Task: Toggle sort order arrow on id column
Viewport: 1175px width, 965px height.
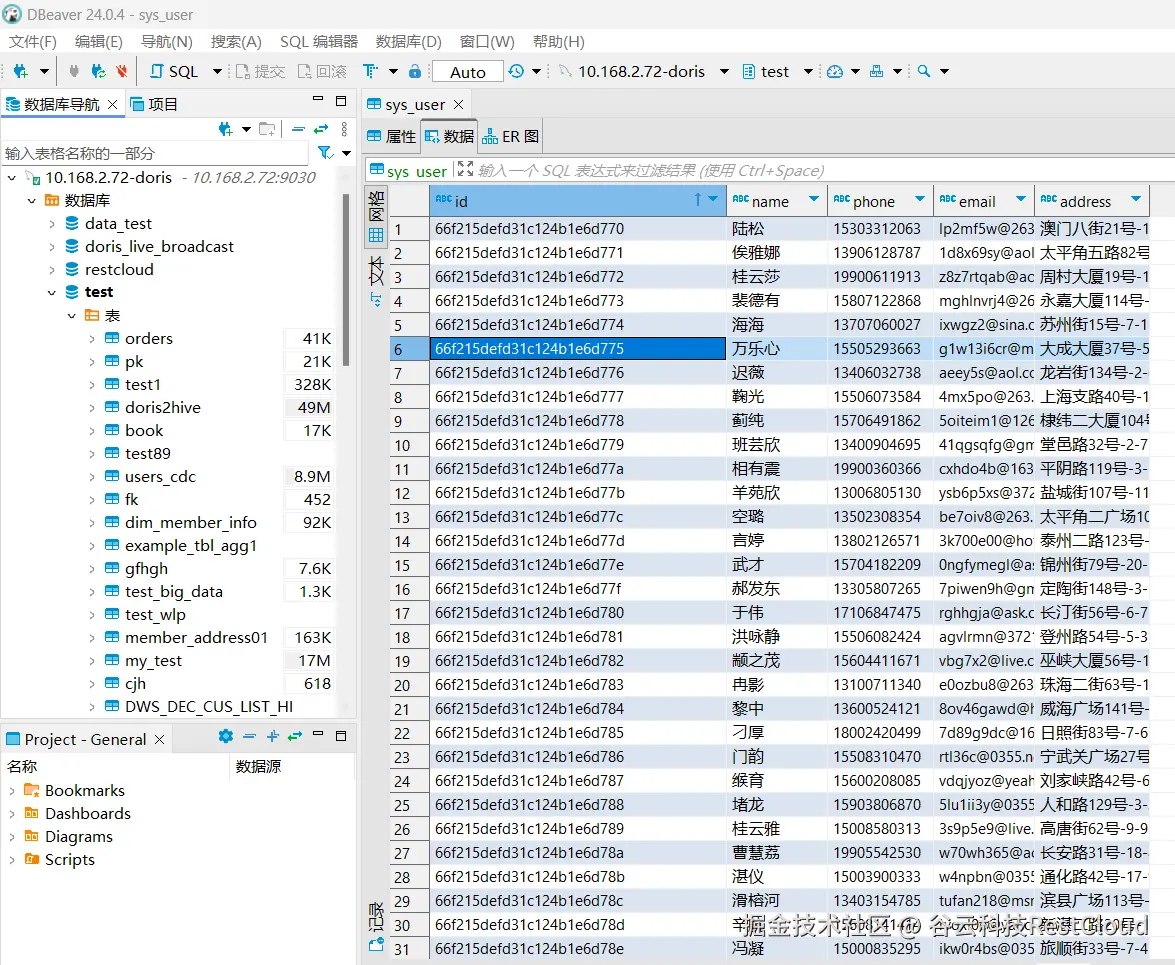Action: pos(697,200)
